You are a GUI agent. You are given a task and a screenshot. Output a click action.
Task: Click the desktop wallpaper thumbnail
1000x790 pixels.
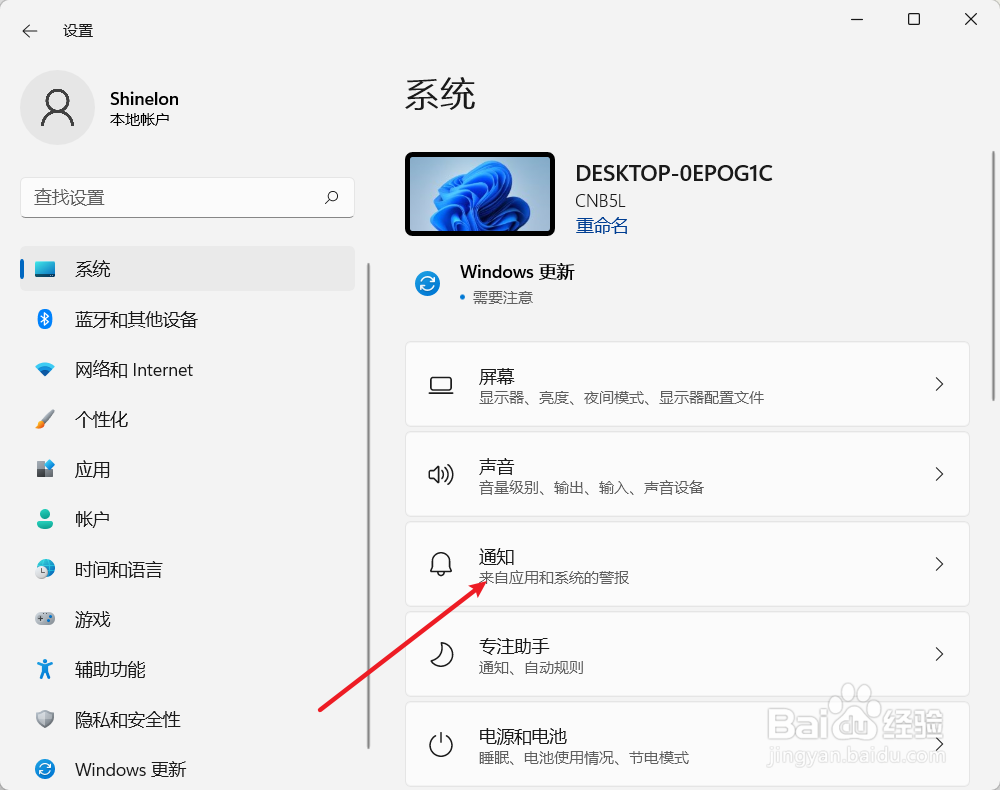[x=480, y=194]
